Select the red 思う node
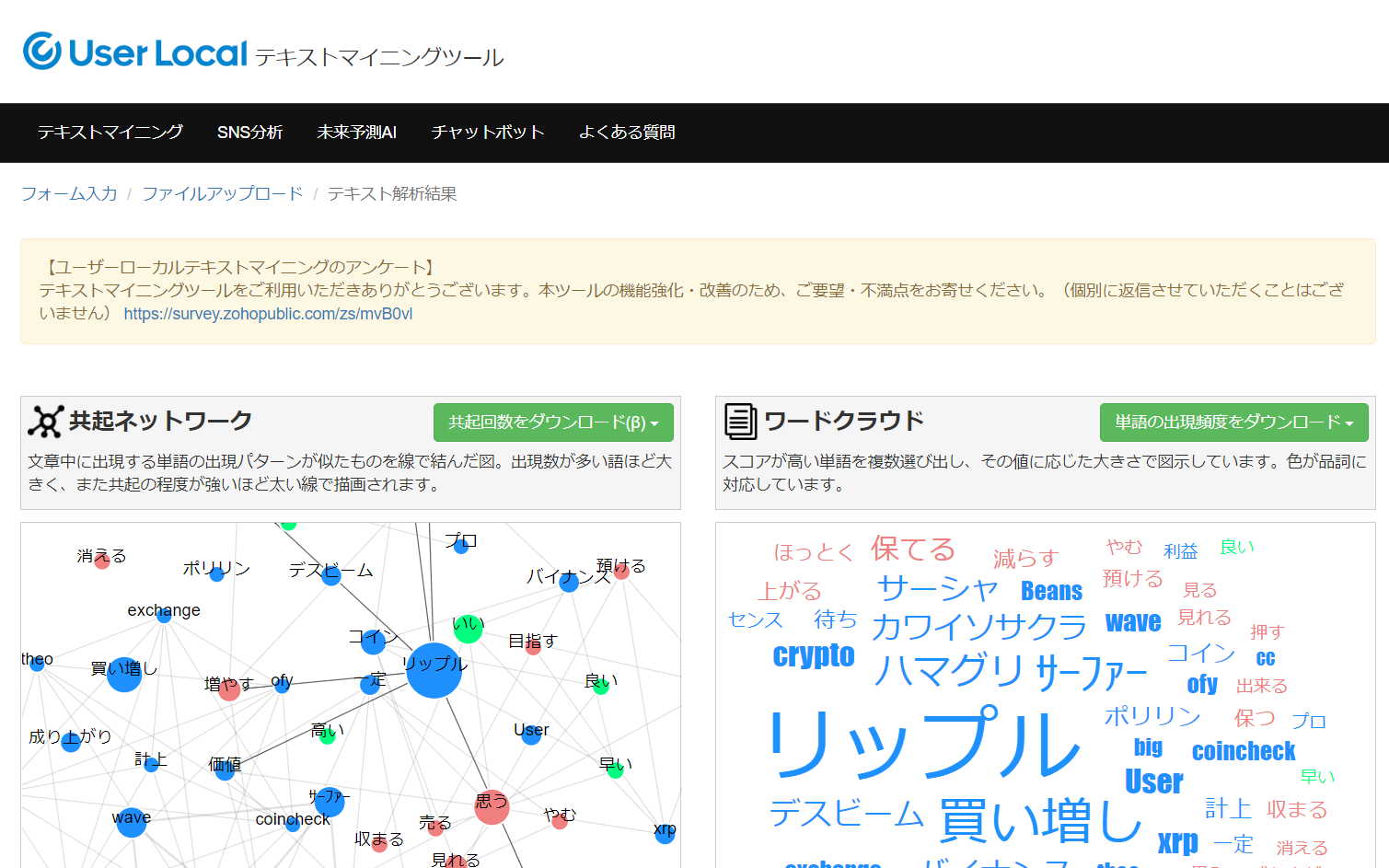Viewport: 1389px width, 868px height. pos(492,806)
